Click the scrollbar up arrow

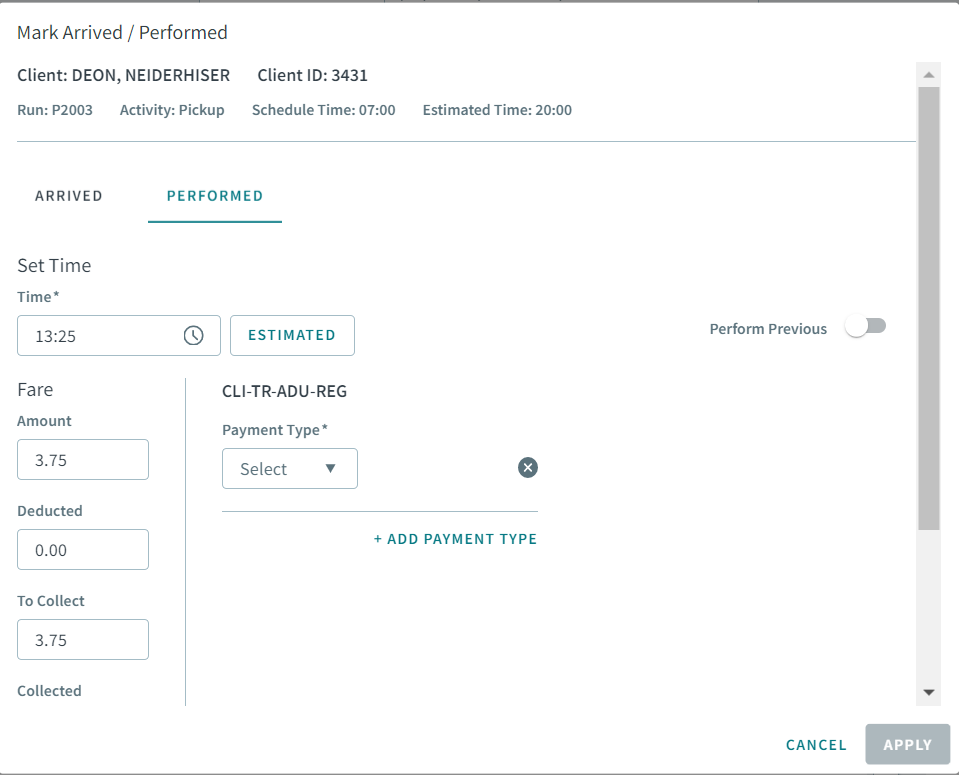pos(929,72)
